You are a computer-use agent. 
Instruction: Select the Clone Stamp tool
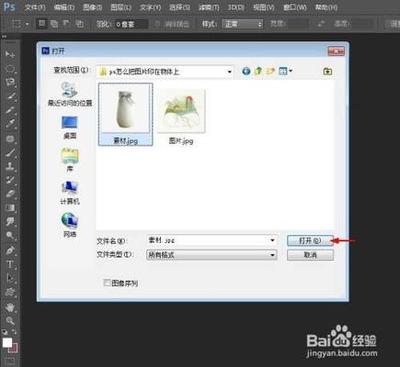point(10,166)
